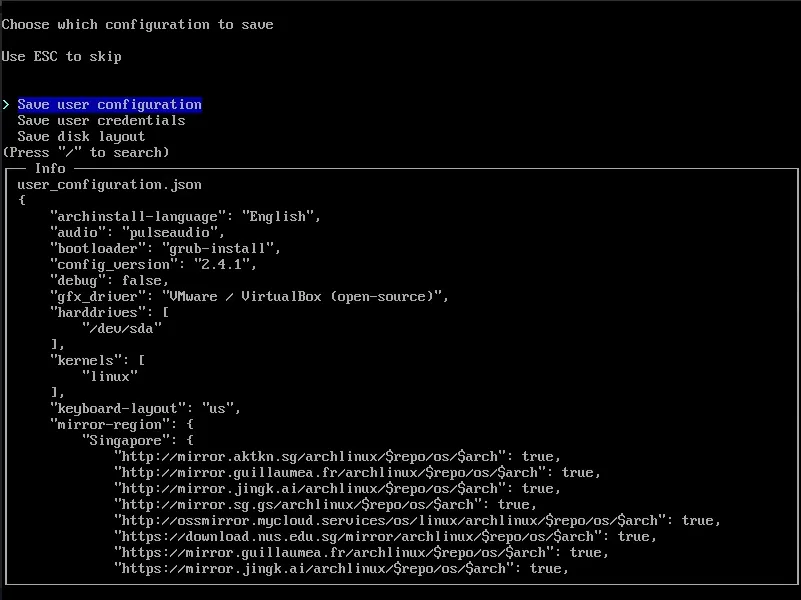
Task: Click the "bootloader": "grub-install" line
Action: coord(165,248)
